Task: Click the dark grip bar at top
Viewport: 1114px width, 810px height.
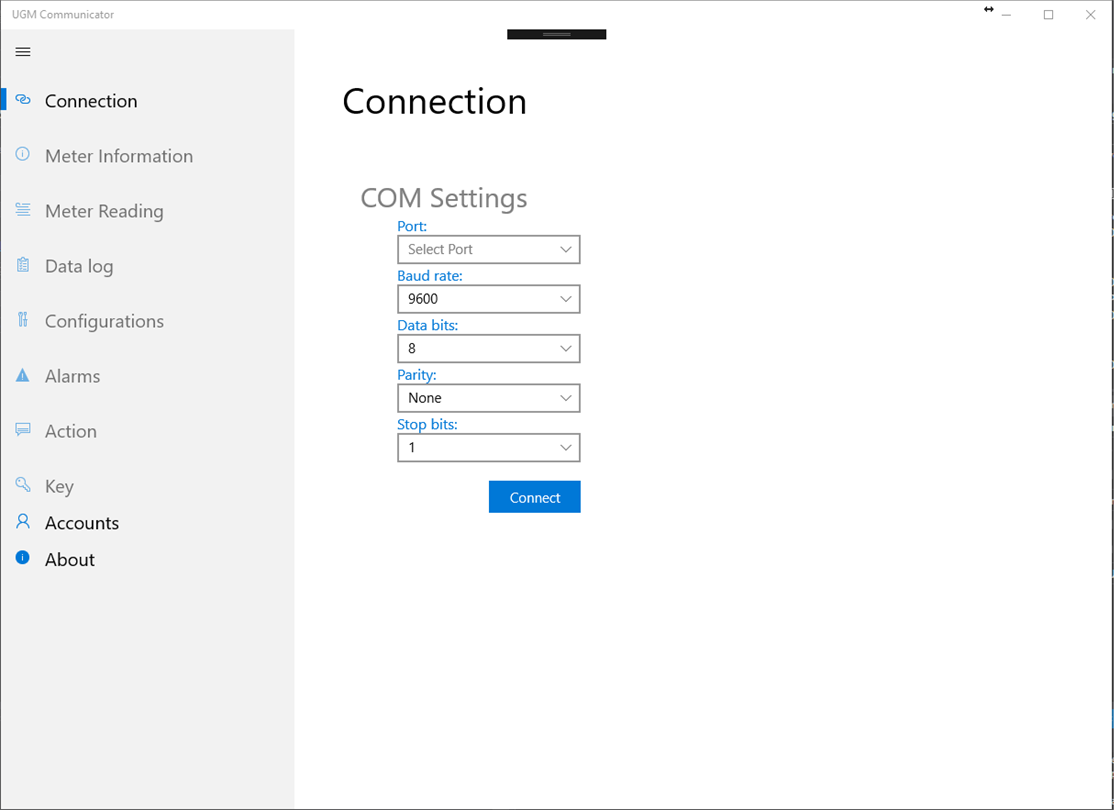Action: point(556,35)
